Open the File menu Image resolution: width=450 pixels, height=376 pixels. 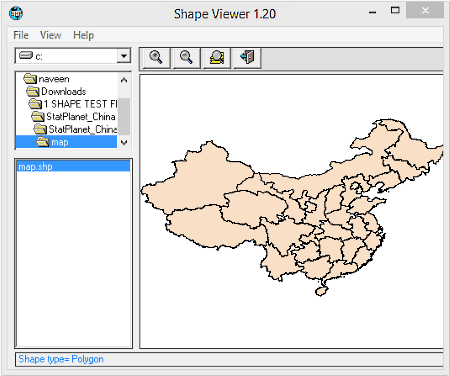point(21,35)
